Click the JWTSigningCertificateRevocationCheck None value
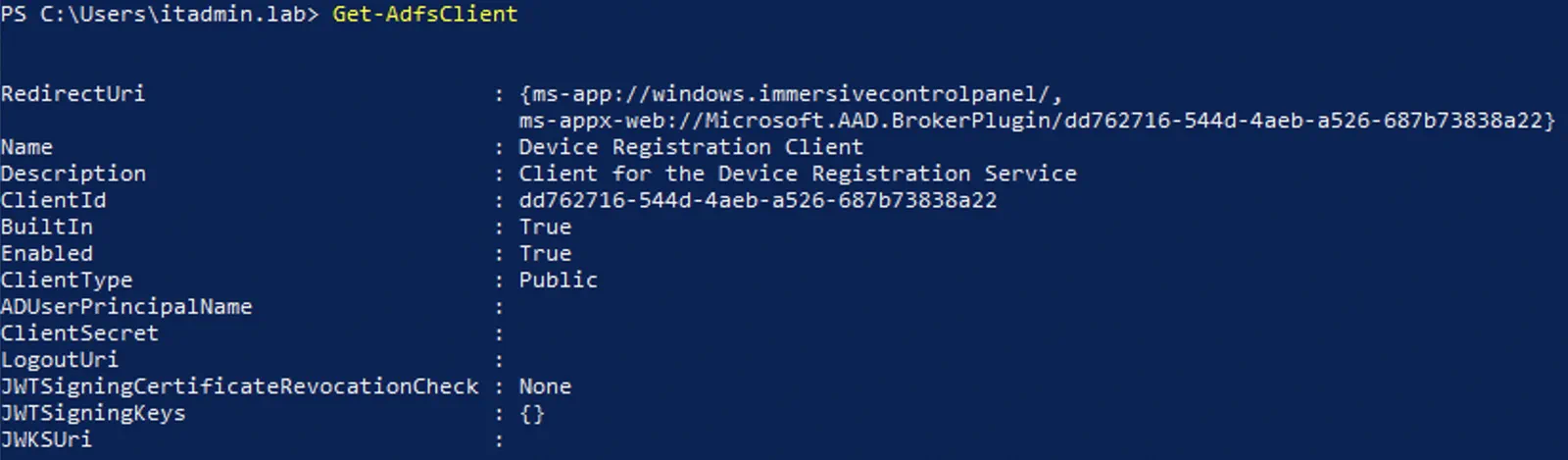 pos(545,385)
